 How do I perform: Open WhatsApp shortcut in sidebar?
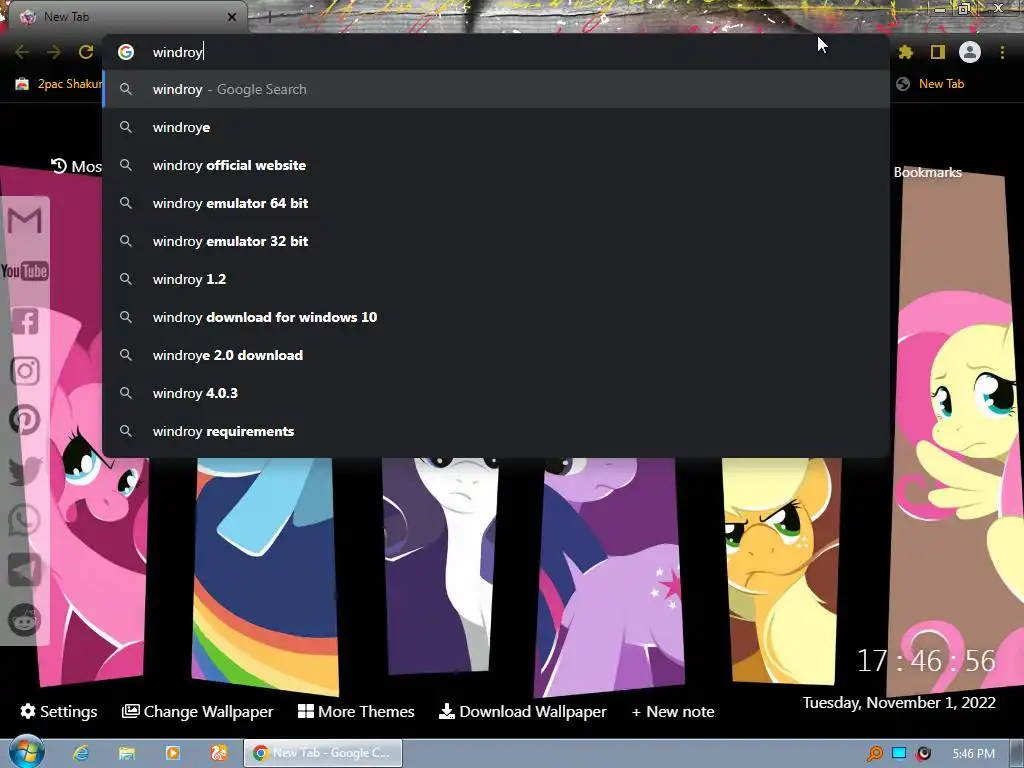tap(25, 520)
